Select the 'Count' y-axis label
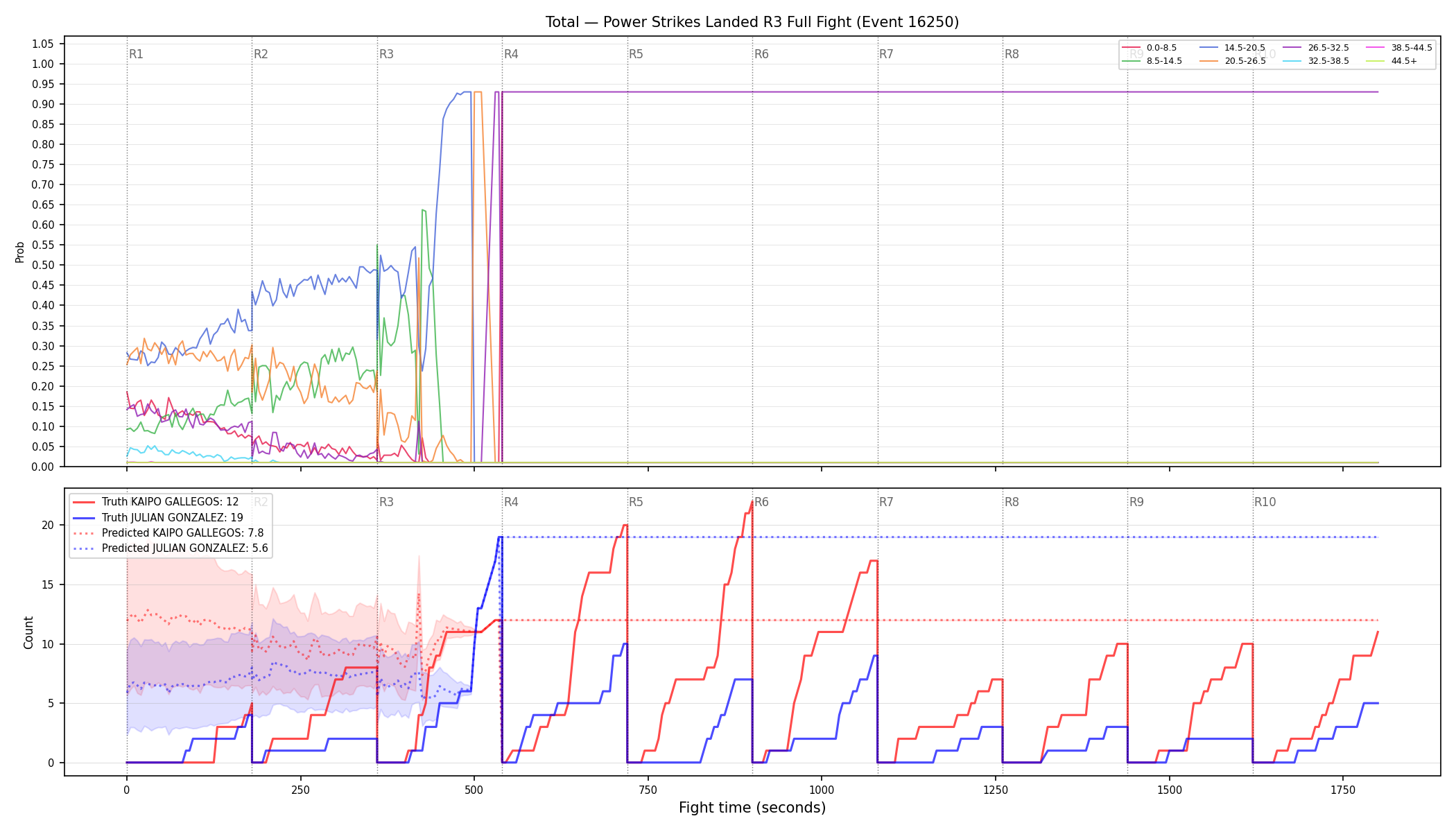1456x832 pixels. click(28, 632)
